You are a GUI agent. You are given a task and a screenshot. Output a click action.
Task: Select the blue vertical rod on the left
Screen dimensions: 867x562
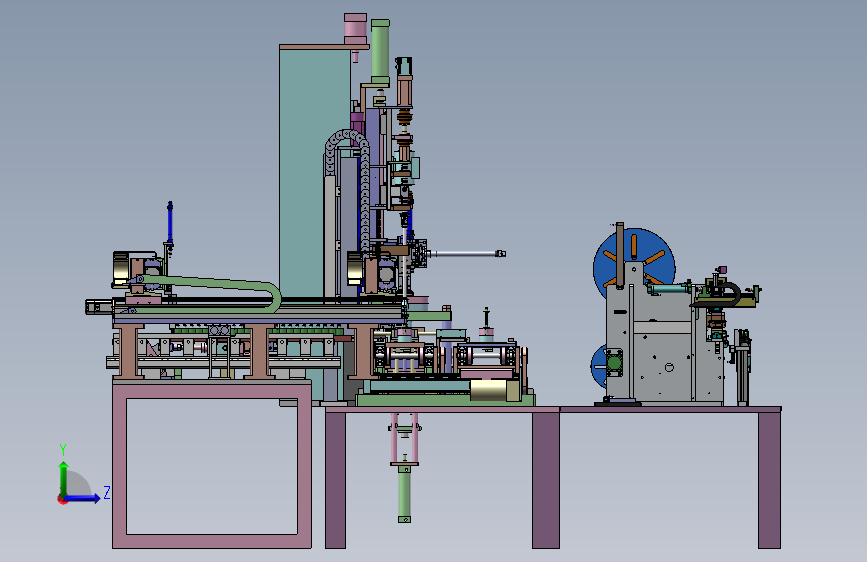170,224
